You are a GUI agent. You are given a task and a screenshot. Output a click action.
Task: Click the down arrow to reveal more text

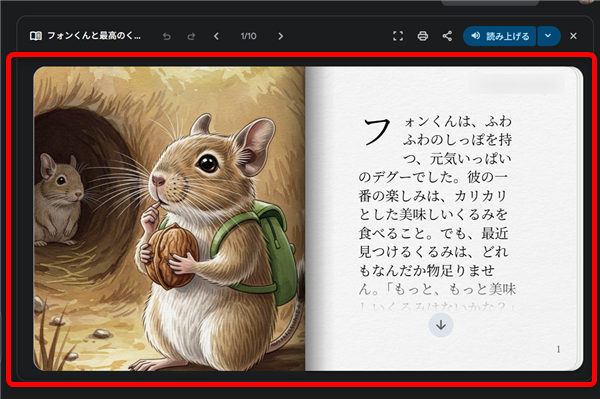coord(441,325)
